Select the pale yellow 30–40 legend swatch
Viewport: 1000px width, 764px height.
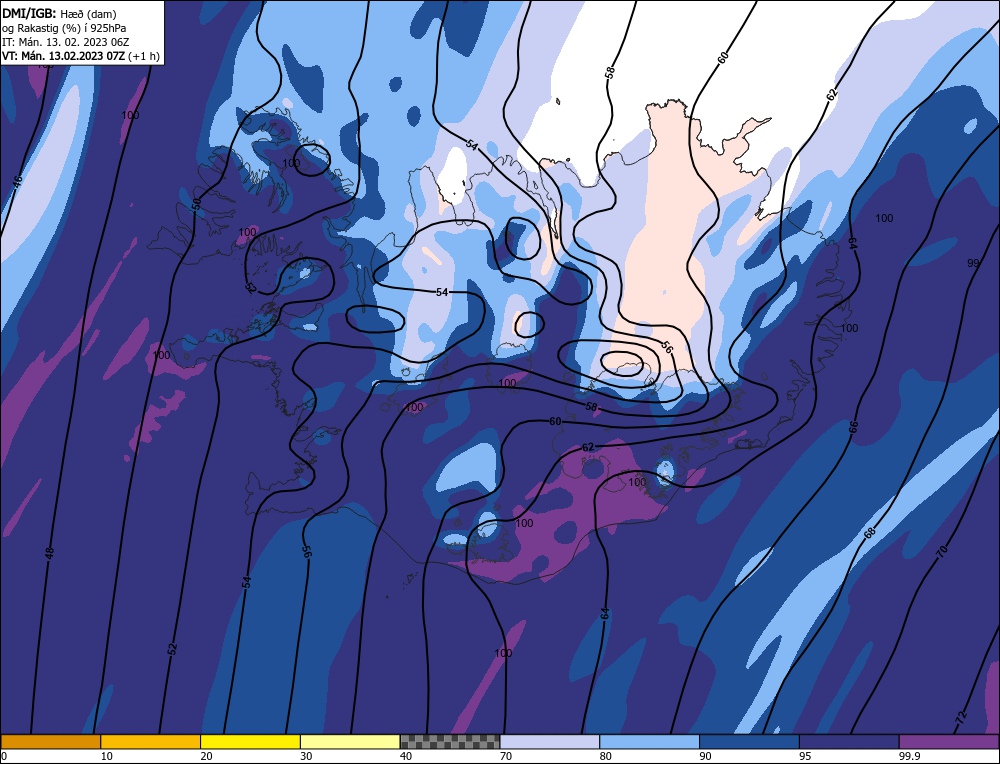350,741
